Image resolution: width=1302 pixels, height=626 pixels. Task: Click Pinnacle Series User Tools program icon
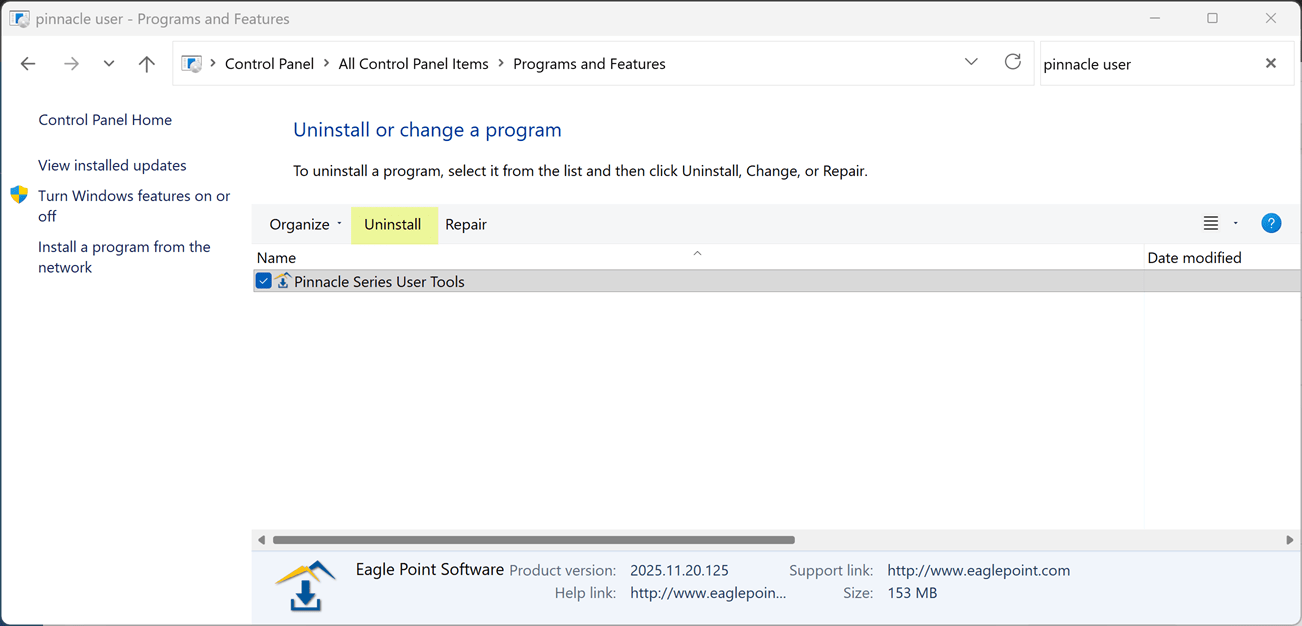[x=283, y=281]
